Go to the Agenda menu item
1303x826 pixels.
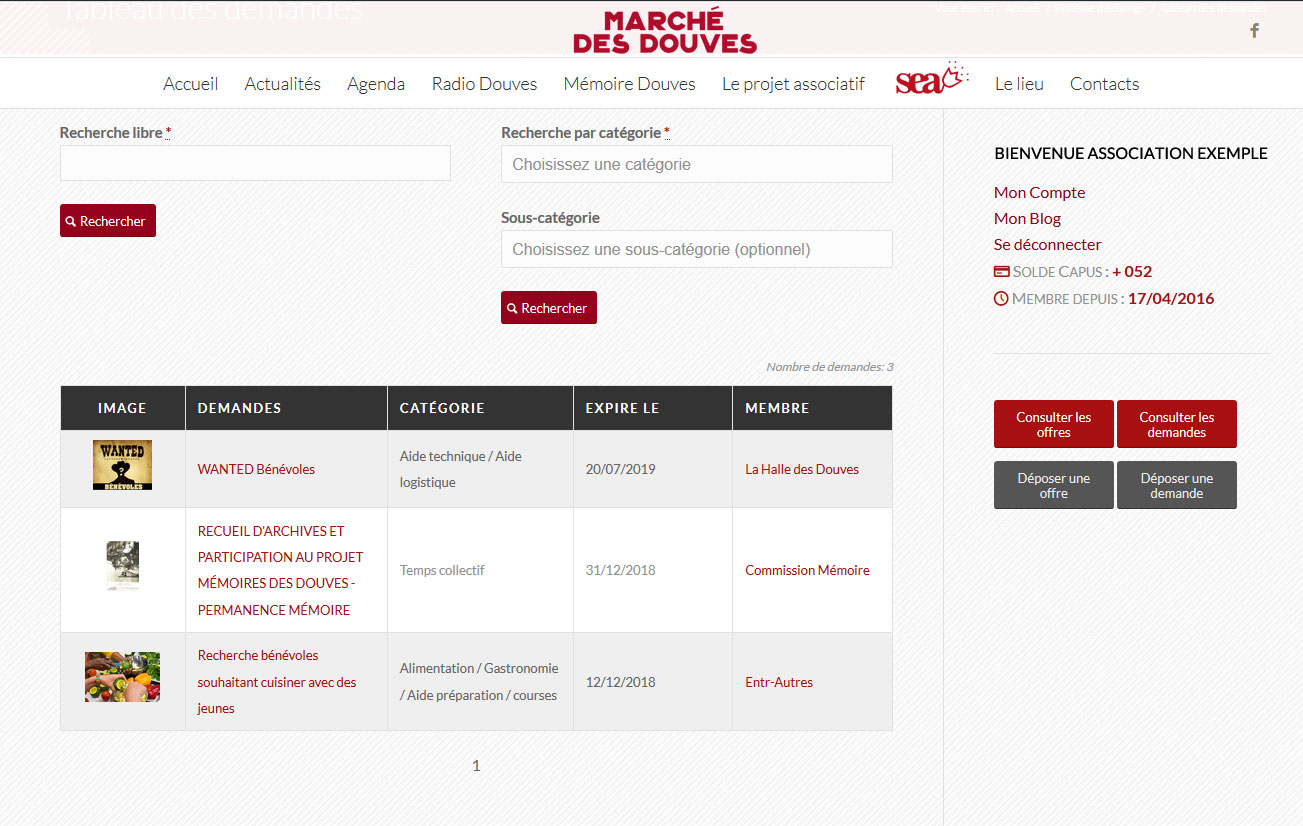[376, 84]
